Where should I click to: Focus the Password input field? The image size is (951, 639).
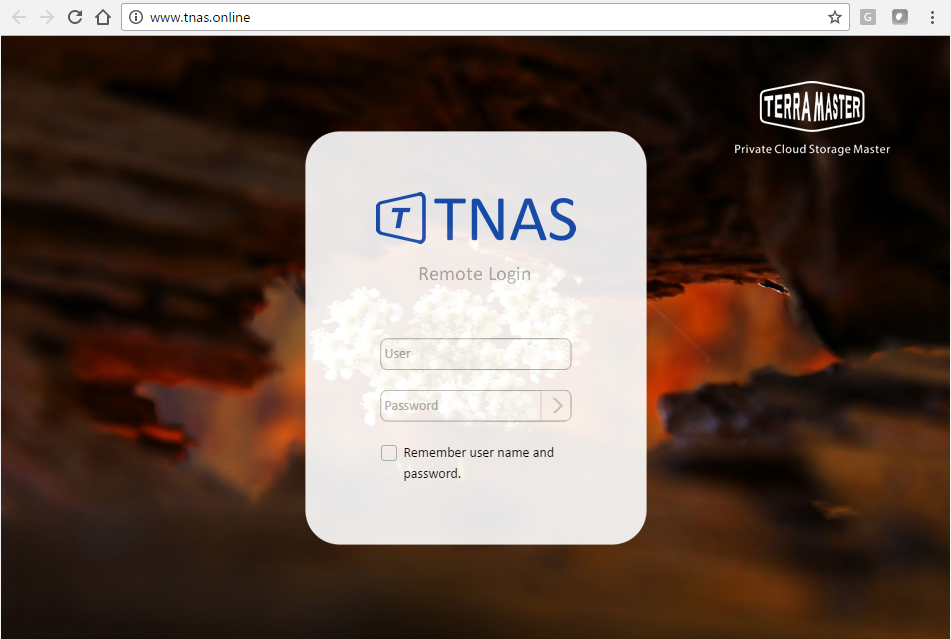(x=460, y=406)
